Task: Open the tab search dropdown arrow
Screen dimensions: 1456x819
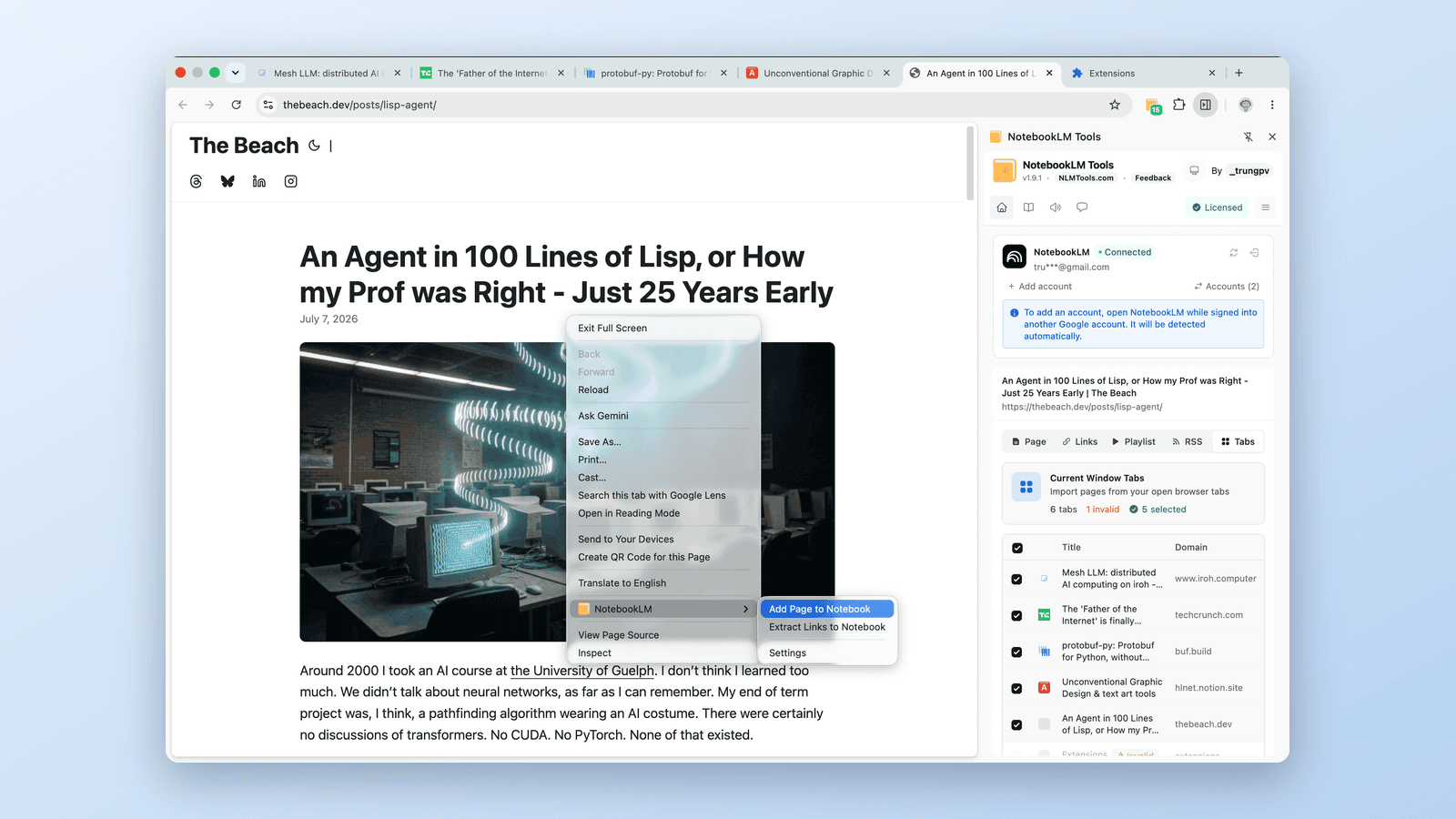Action: point(235,73)
